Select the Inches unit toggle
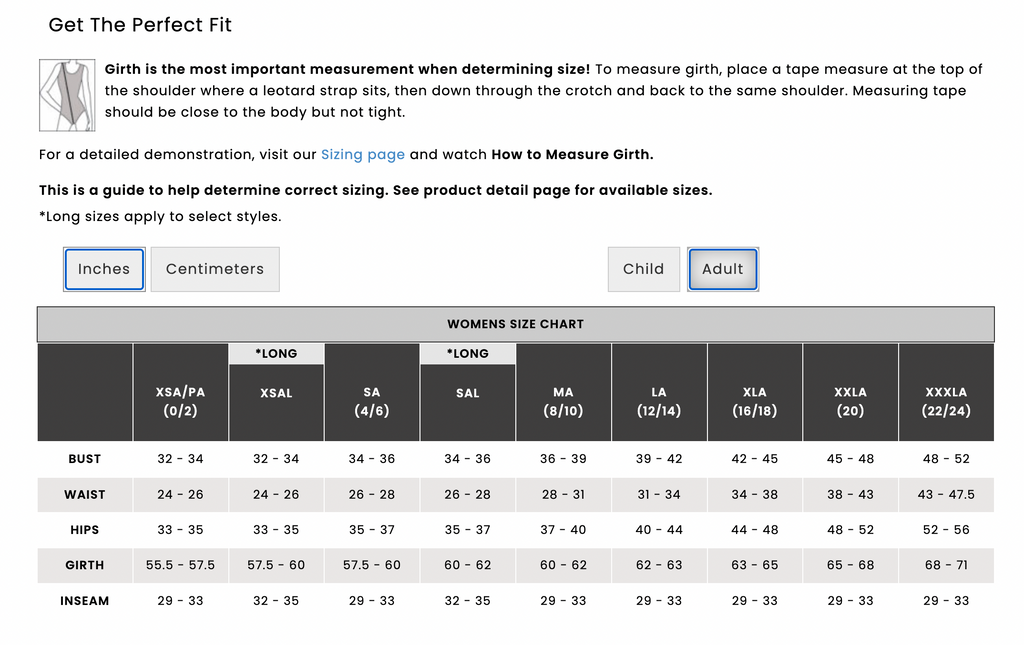 pos(104,269)
